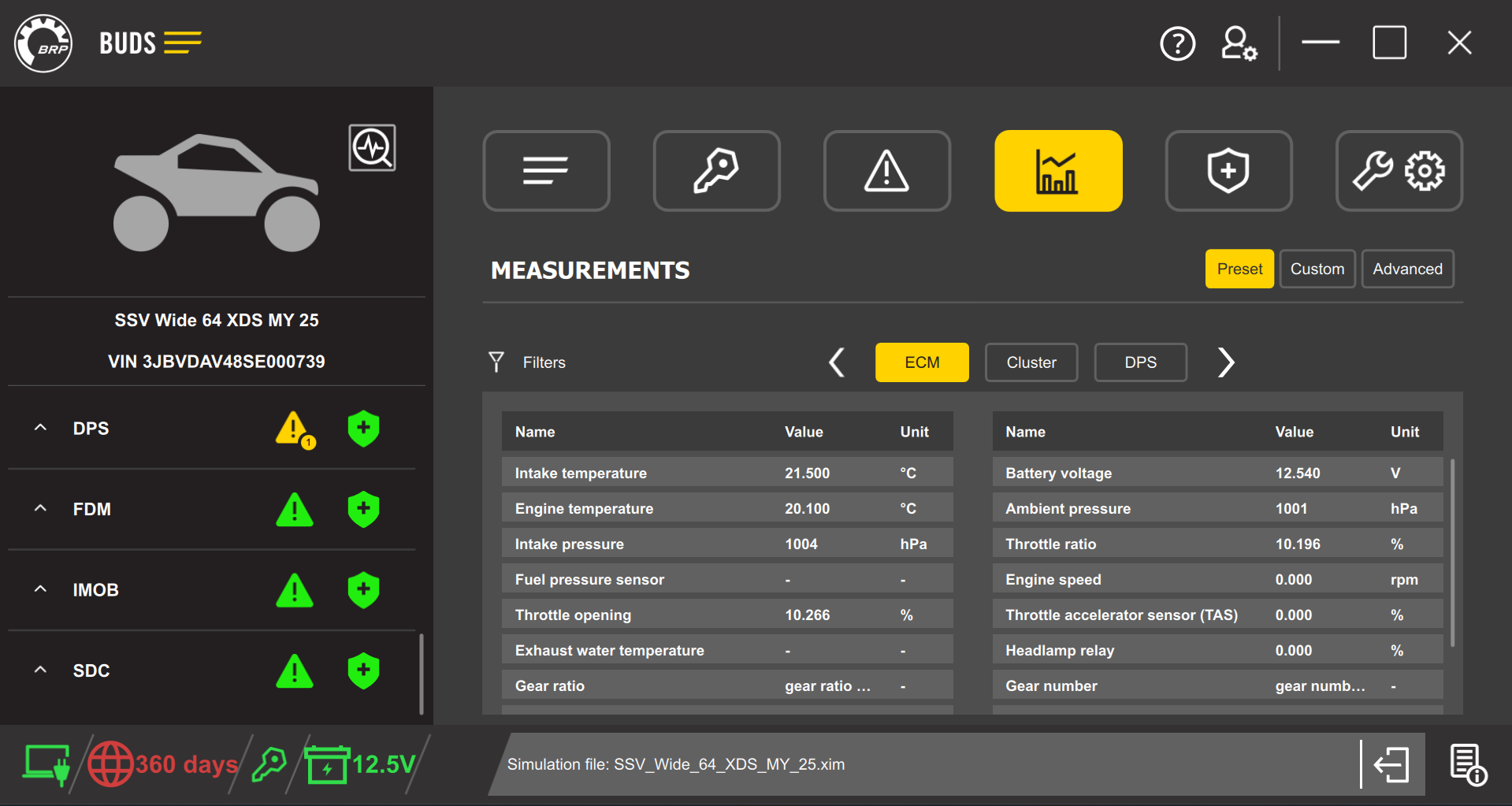
Task: Open the BUDS hamburger menu
Action: pyautogui.click(x=183, y=43)
